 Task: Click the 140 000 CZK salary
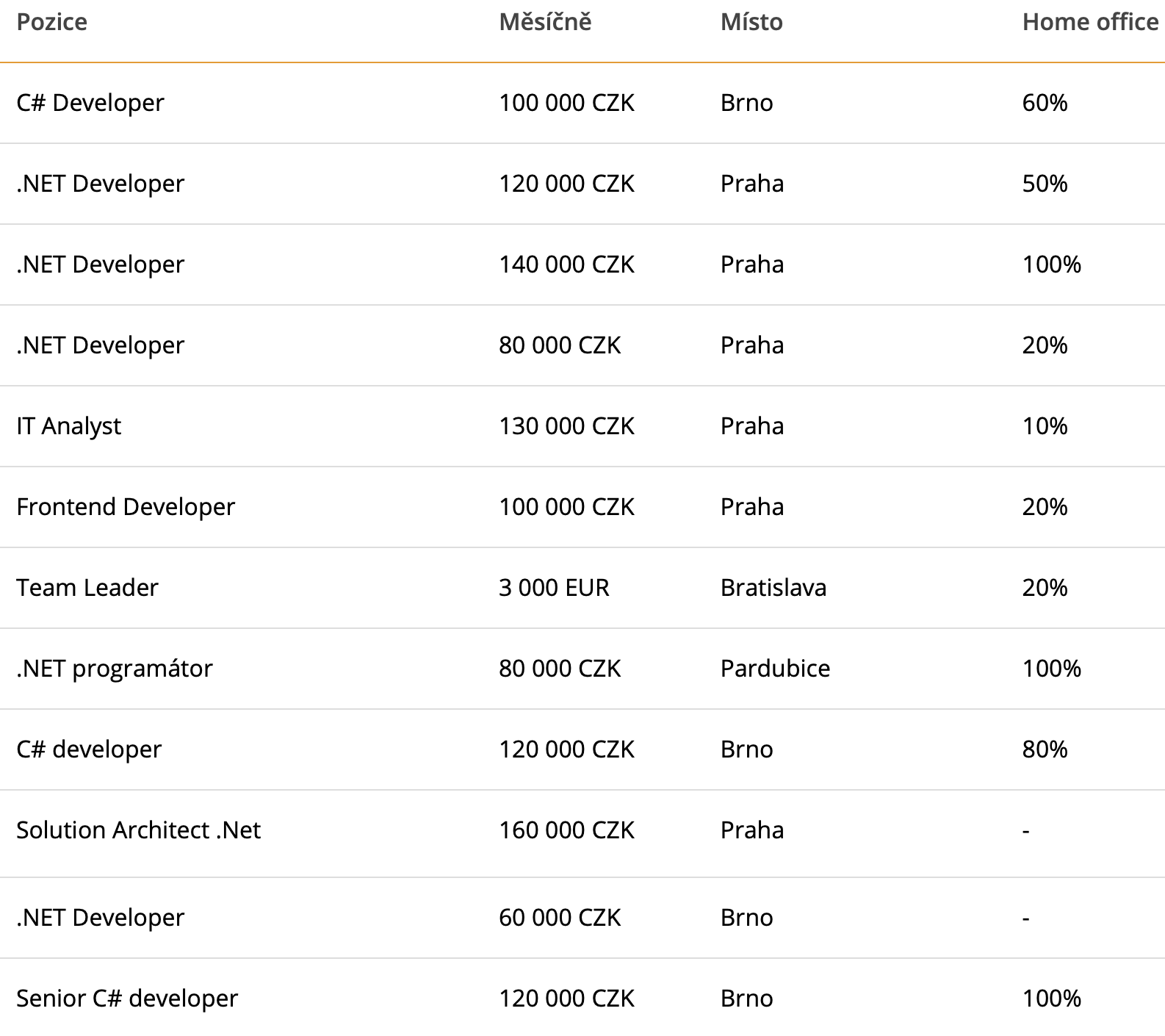(x=566, y=265)
